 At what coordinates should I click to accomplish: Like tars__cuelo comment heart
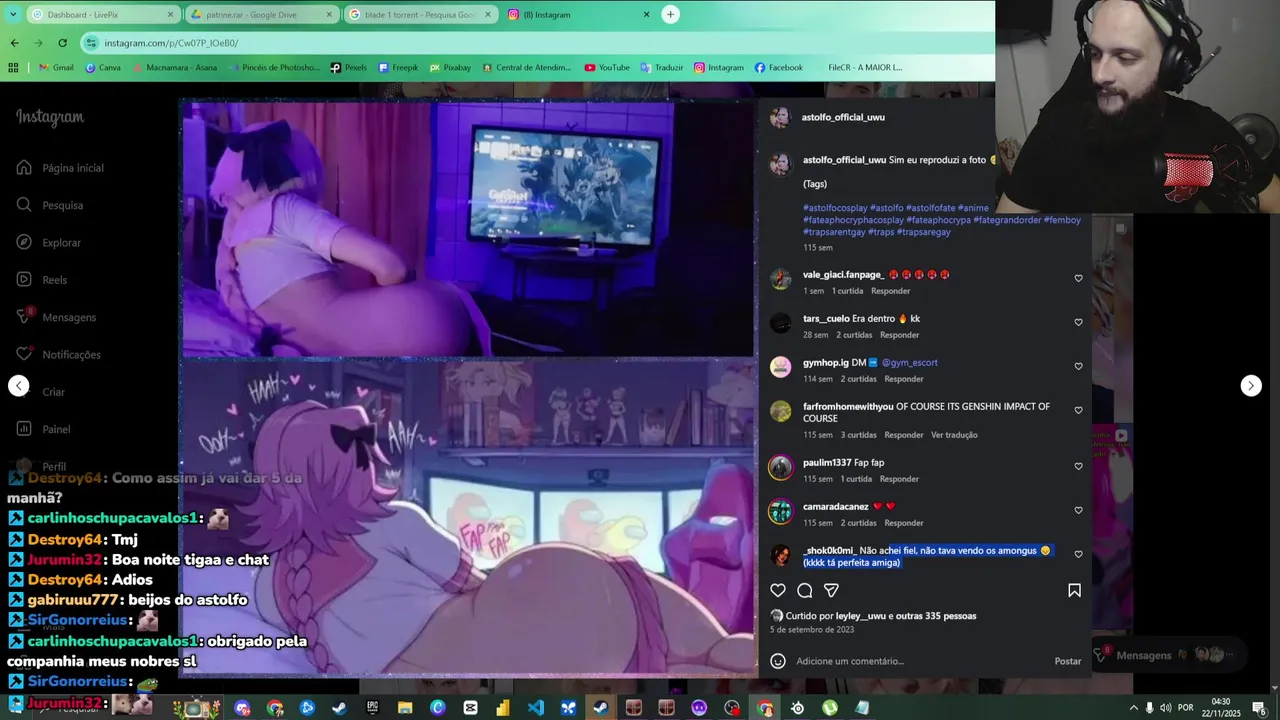[x=1078, y=322]
